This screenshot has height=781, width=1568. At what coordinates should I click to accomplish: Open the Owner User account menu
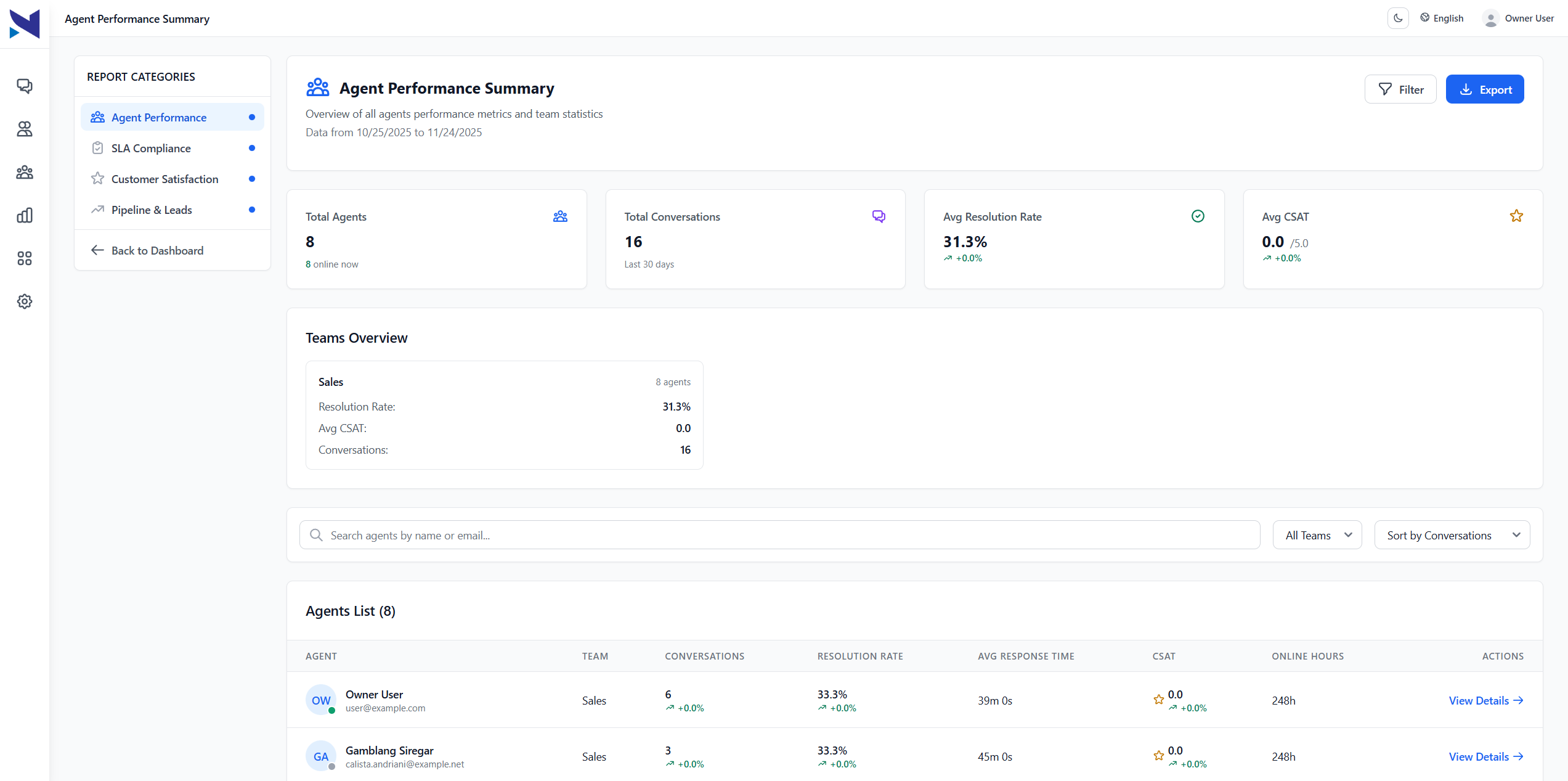pos(1518,18)
